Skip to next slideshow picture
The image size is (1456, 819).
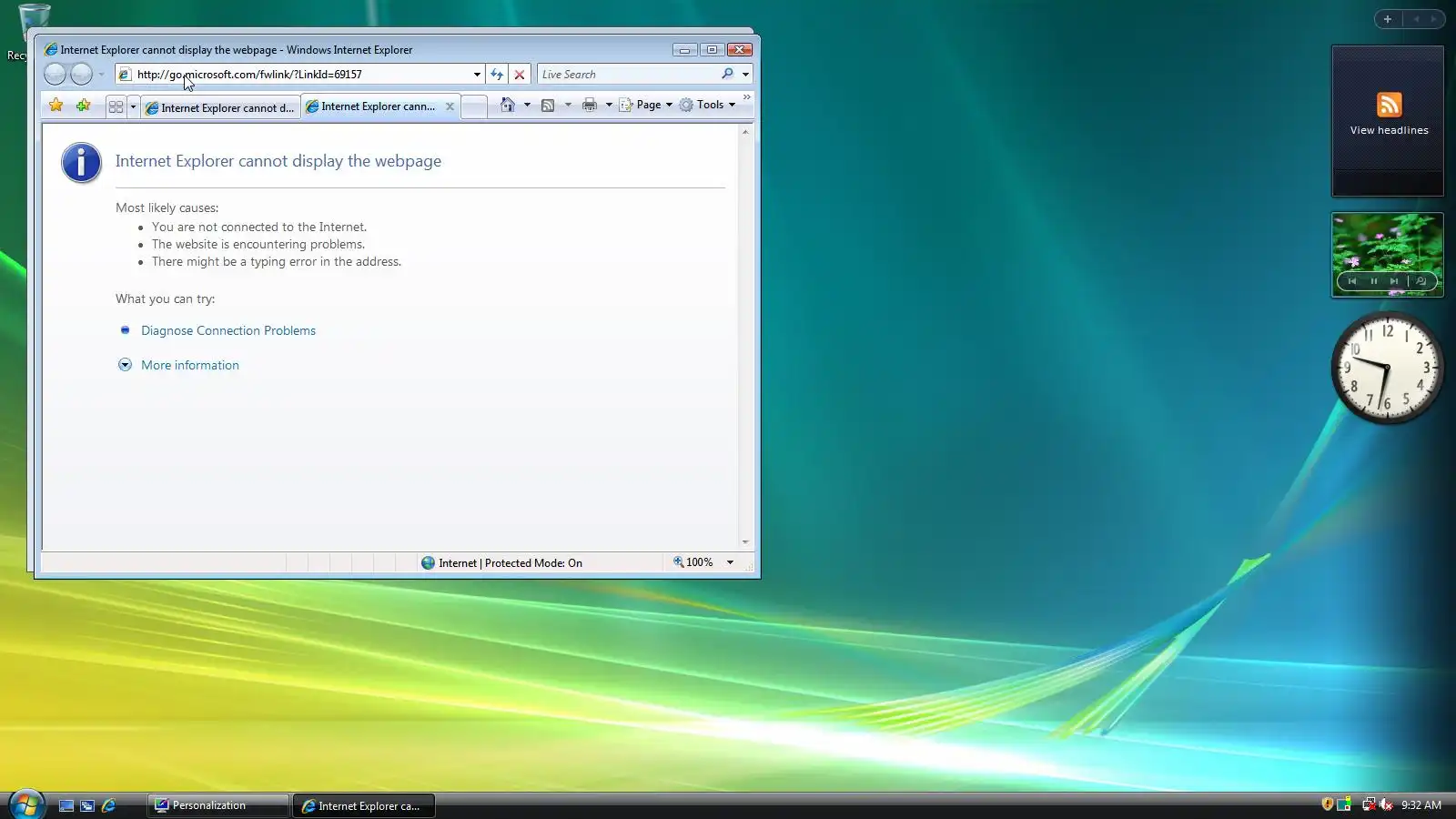[x=1394, y=281]
